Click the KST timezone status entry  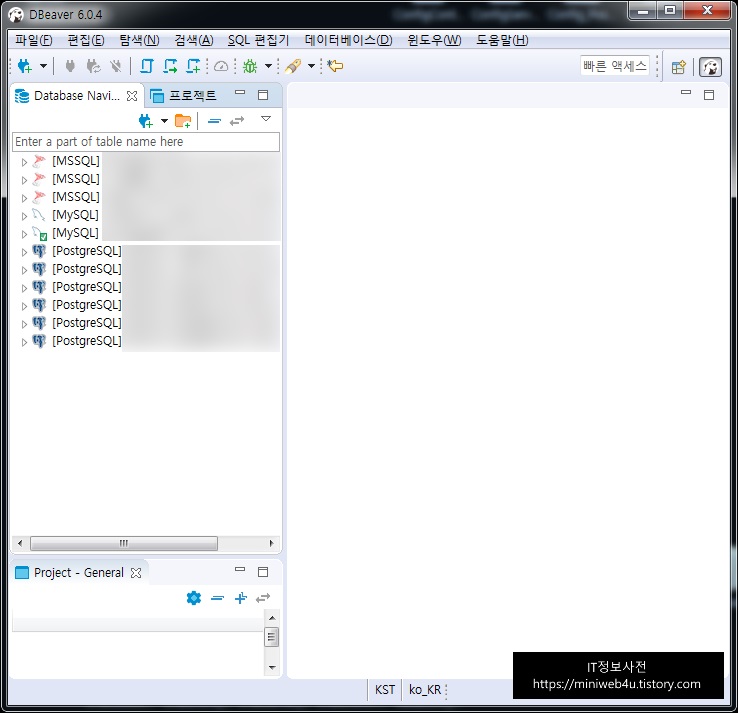click(x=385, y=690)
